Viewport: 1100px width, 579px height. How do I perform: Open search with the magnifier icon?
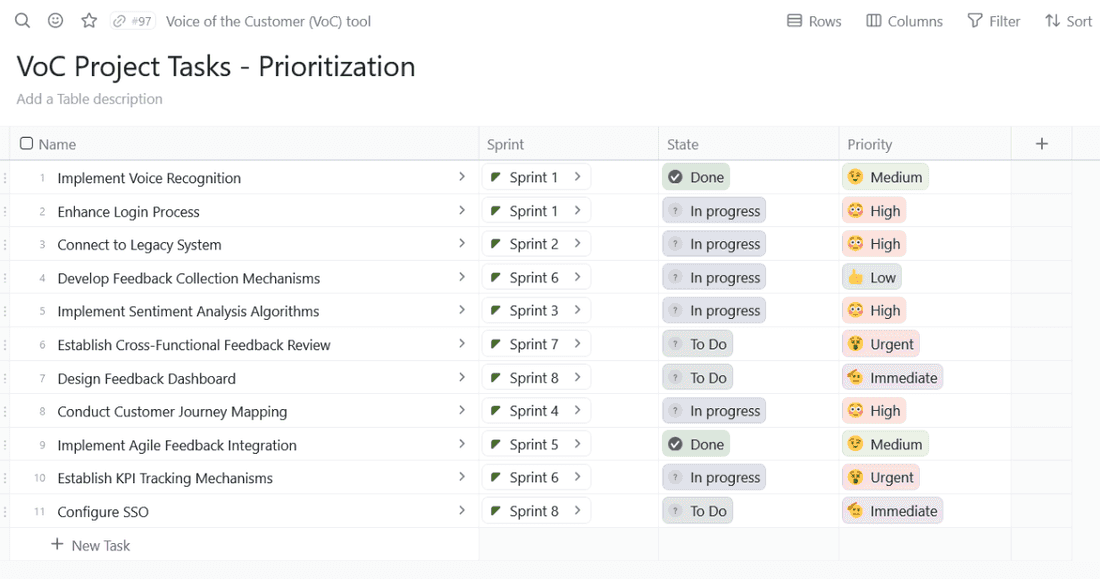22,20
